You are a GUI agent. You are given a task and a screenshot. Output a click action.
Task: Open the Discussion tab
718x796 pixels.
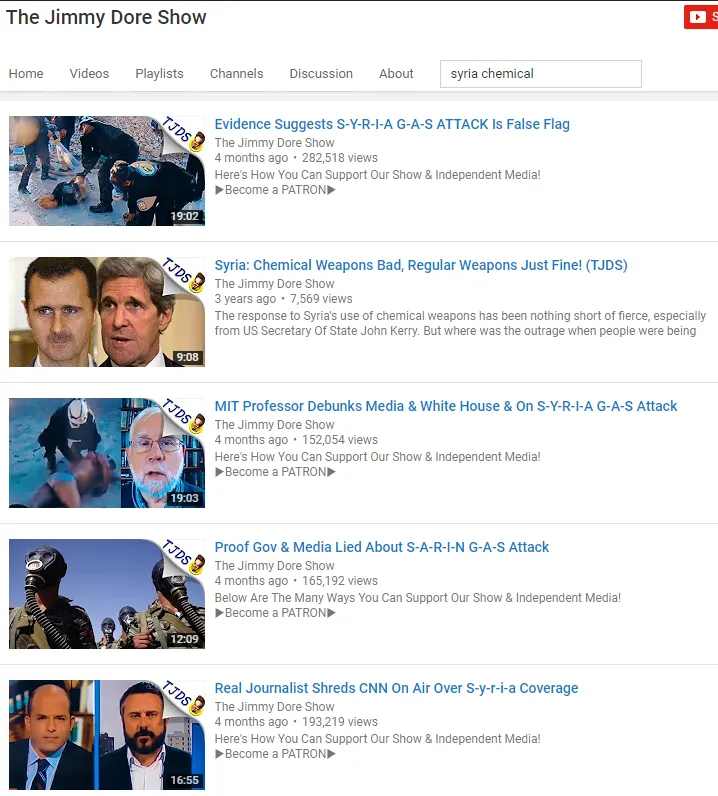tap(321, 74)
